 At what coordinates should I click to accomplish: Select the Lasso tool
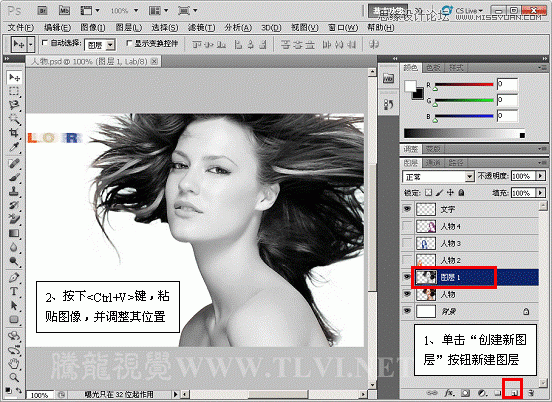point(14,105)
